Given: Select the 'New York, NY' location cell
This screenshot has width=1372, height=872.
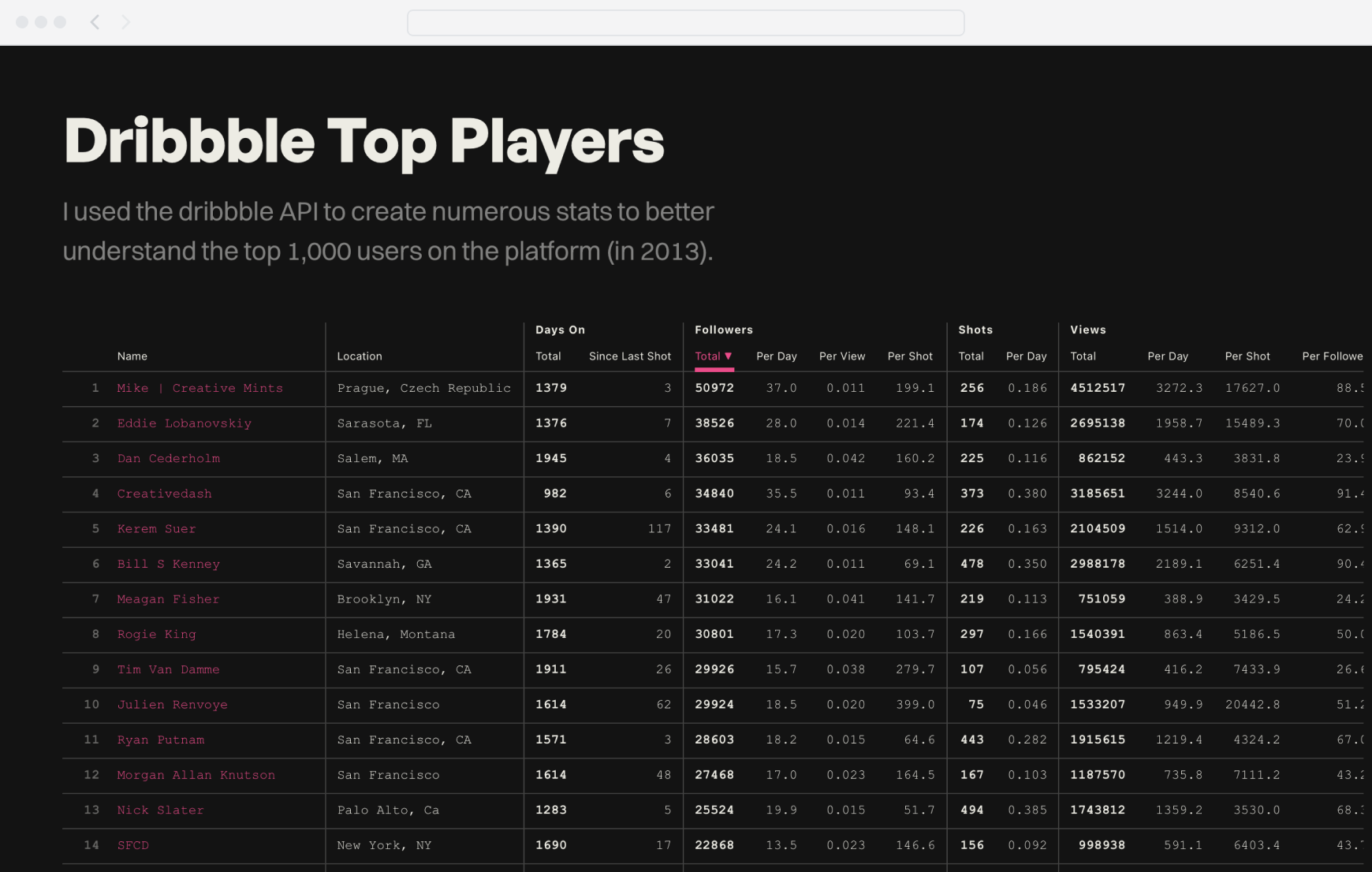Looking at the screenshot, I should point(385,845).
